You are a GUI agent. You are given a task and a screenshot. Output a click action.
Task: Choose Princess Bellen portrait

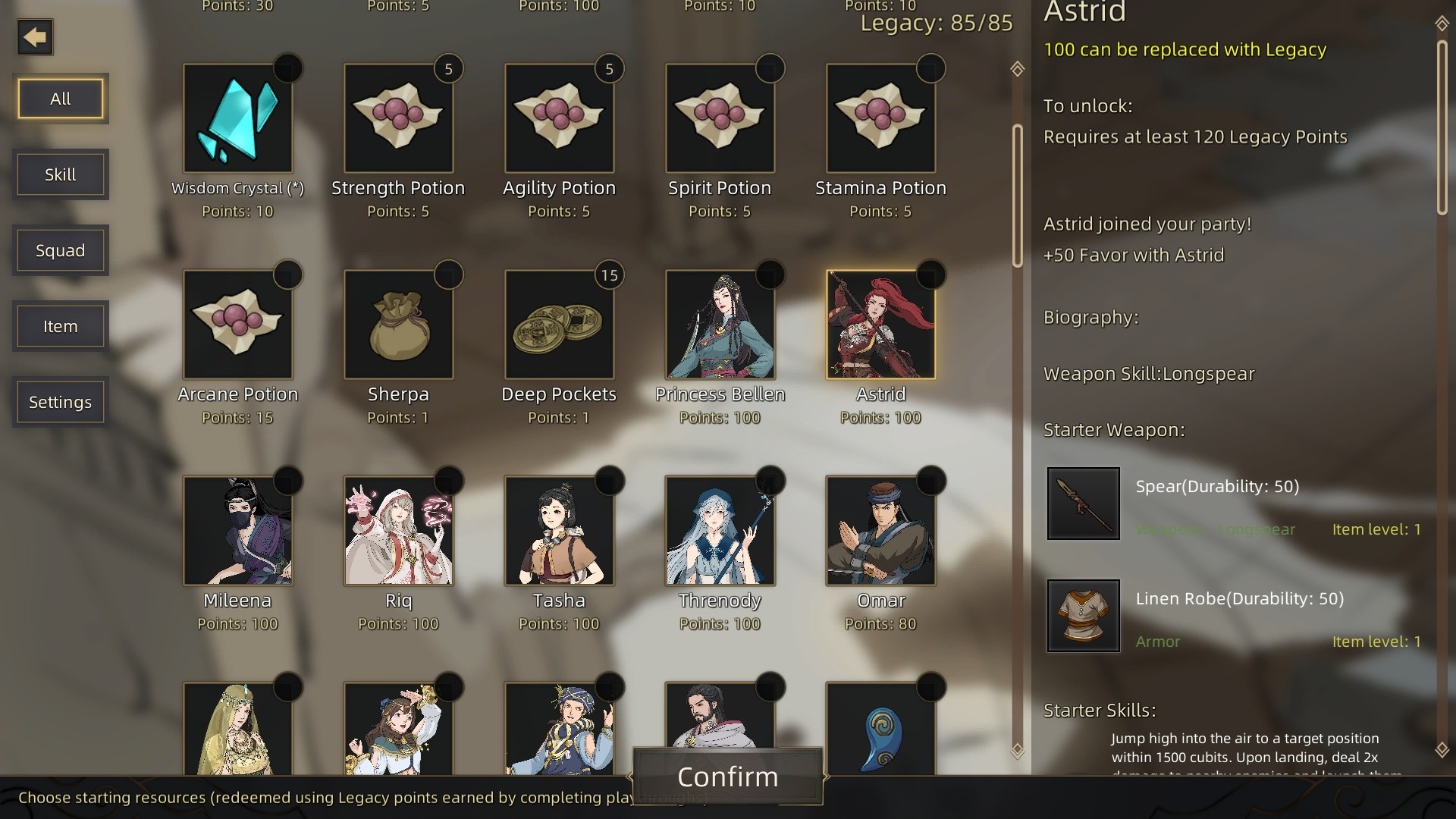(x=720, y=325)
